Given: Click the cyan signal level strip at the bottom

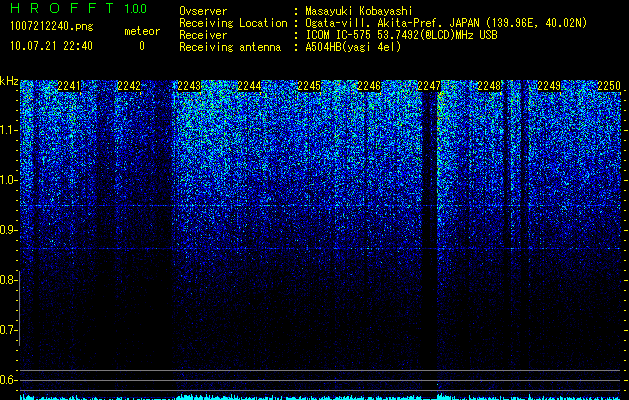Looking at the screenshot, I should click(321, 397).
